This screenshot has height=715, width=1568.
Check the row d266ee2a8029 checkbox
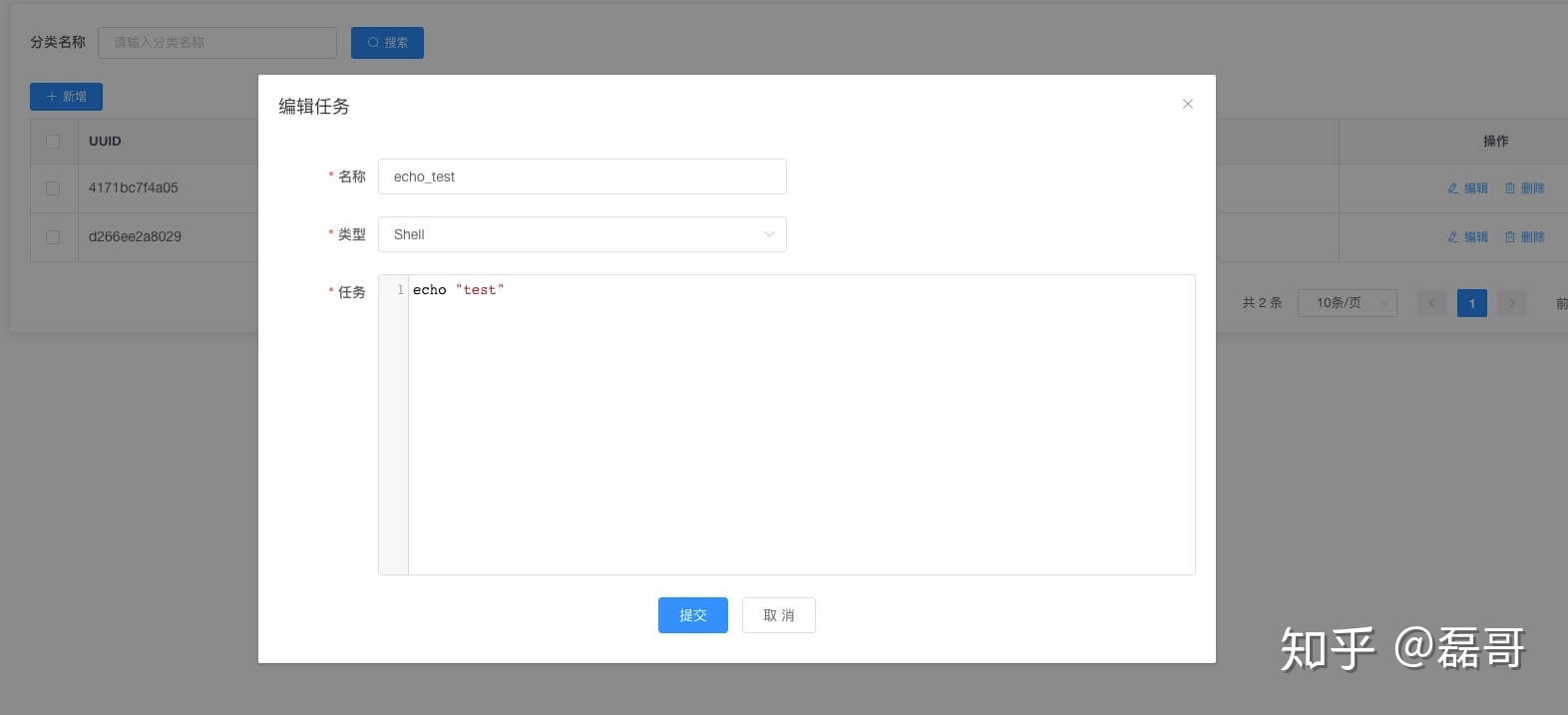click(x=53, y=237)
